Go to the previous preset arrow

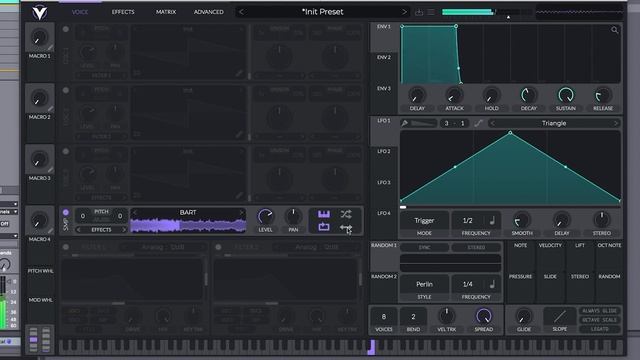coord(241,12)
